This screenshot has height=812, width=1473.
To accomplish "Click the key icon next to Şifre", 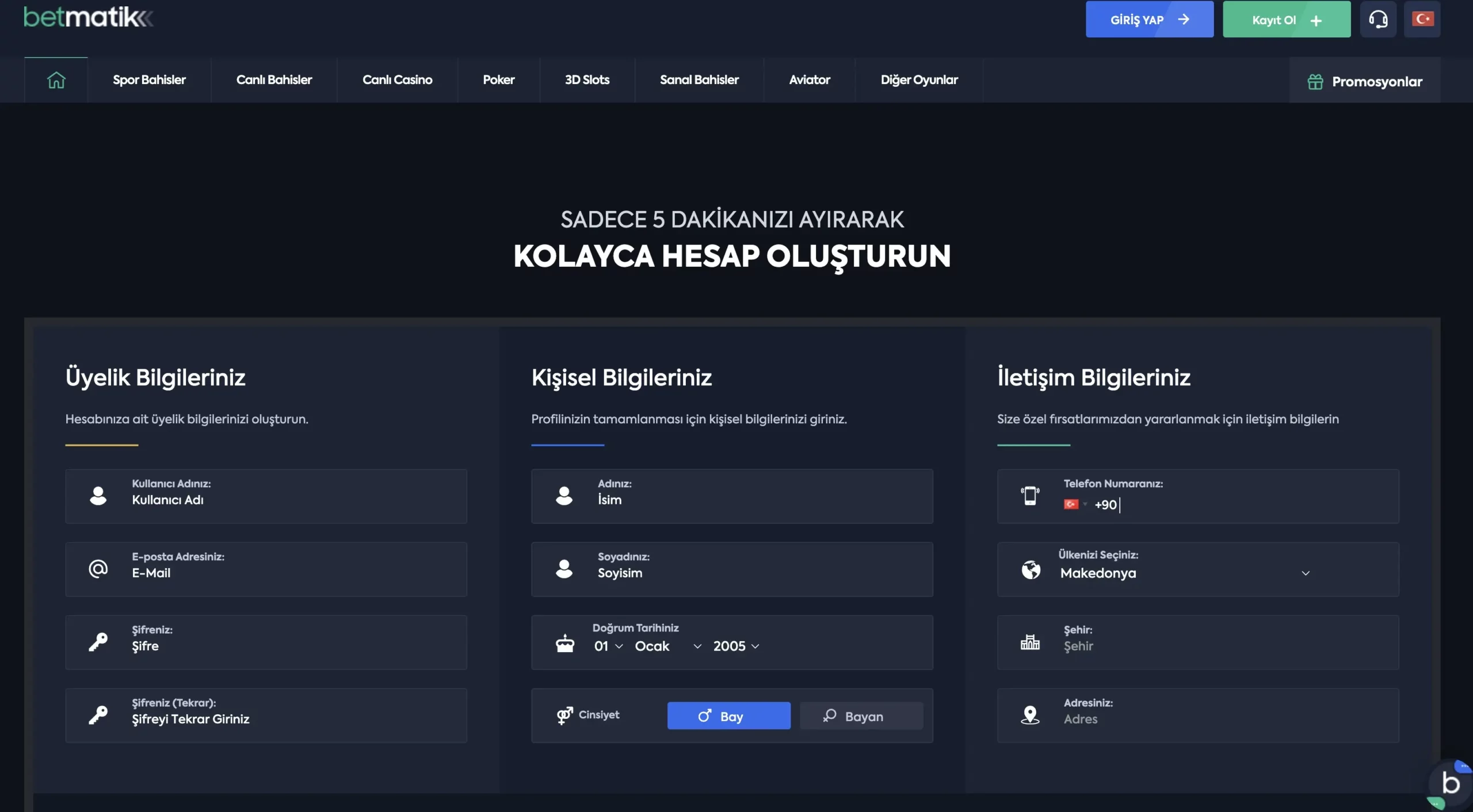I will point(99,642).
